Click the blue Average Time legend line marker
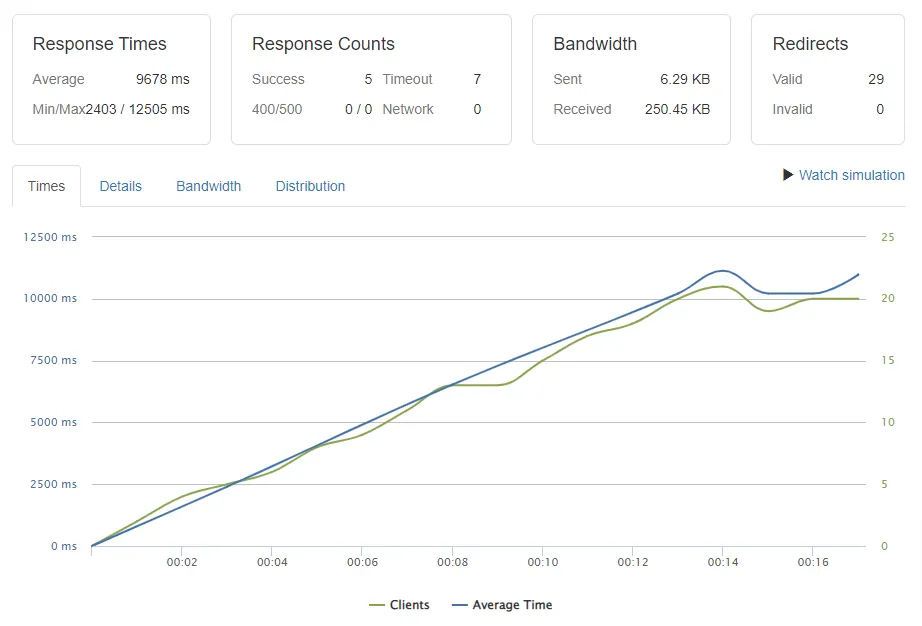 click(x=460, y=605)
